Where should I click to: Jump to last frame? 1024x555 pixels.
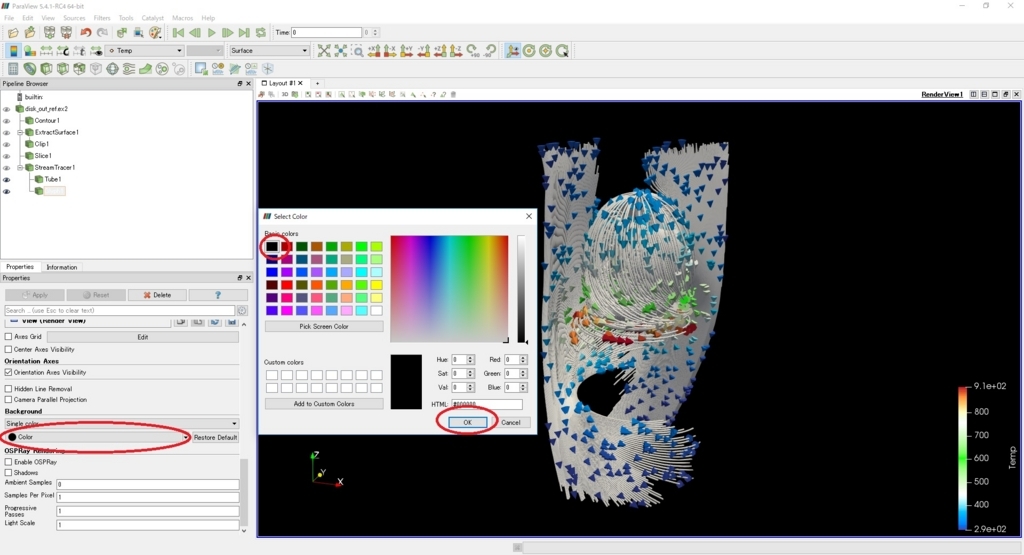pyautogui.click(x=244, y=33)
